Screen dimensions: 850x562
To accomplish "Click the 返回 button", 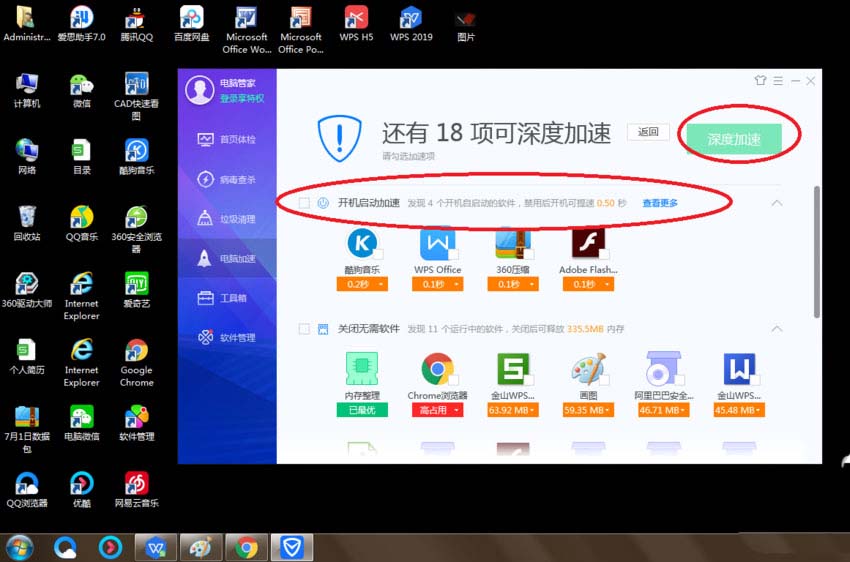I will (648, 132).
